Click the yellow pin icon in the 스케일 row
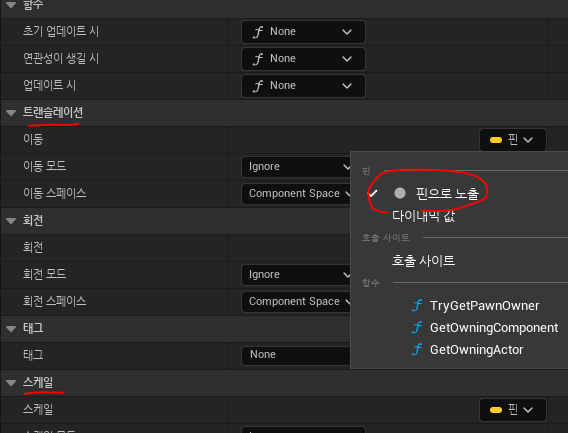 496,410
